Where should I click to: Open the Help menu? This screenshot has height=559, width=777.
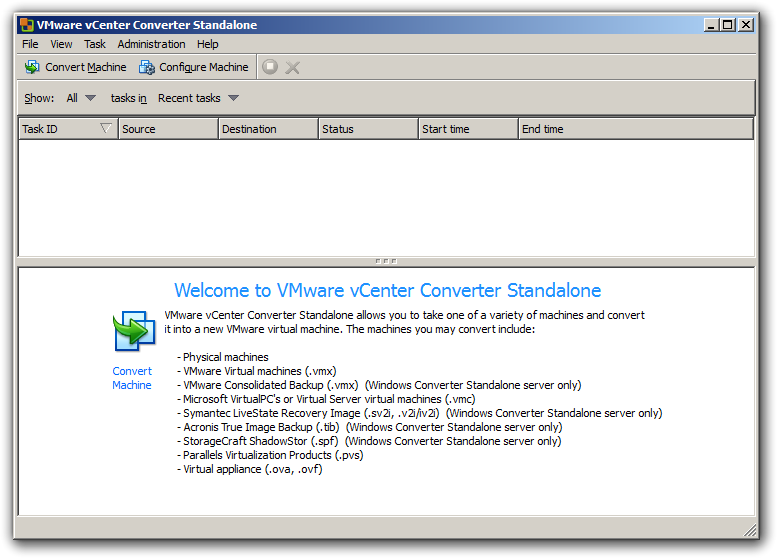pyautogui.click(x=207, y=44)
